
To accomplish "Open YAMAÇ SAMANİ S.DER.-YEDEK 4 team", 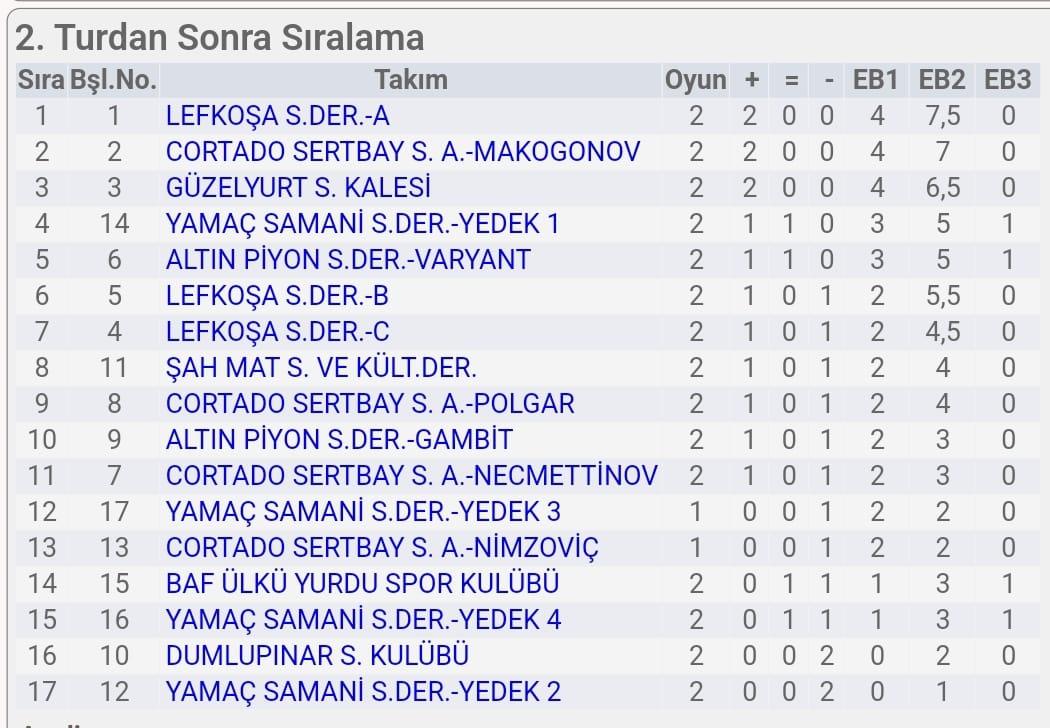I will pyautogui.click(x=364, y=620).
